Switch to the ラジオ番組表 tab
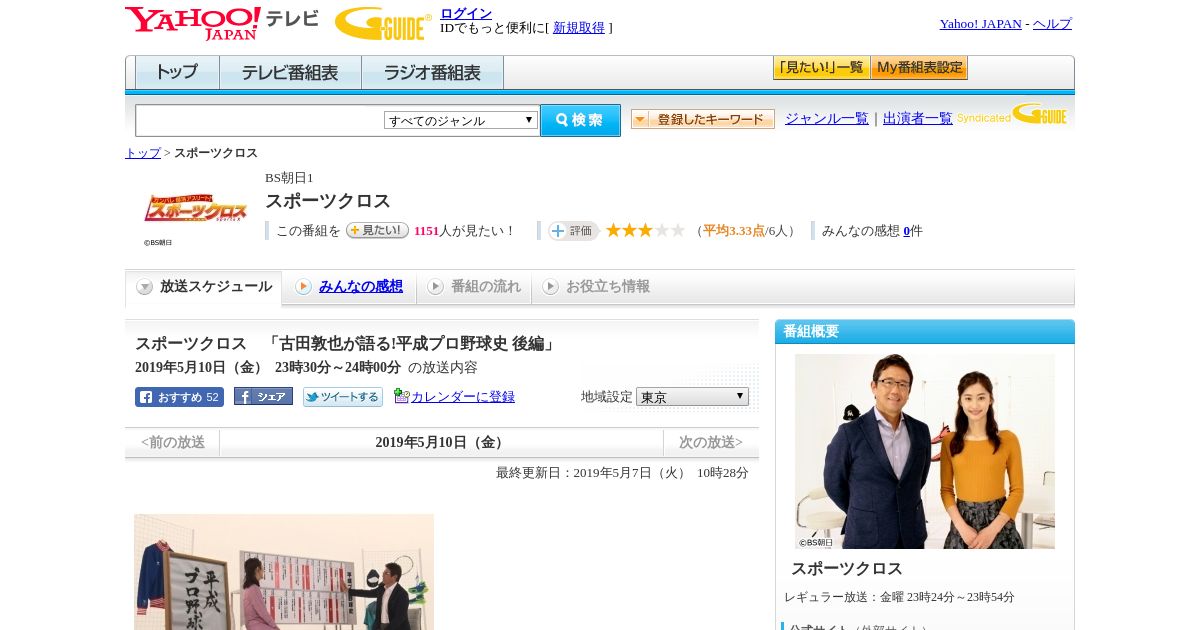This screenshot has width=1200, height=630. (x=432, y=73)
